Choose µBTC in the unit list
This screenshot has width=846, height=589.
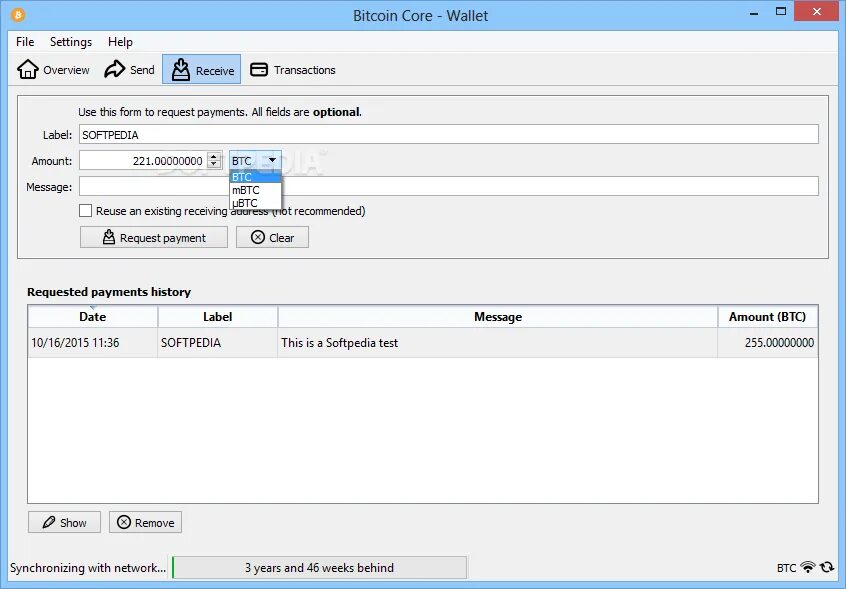[255, 203]
